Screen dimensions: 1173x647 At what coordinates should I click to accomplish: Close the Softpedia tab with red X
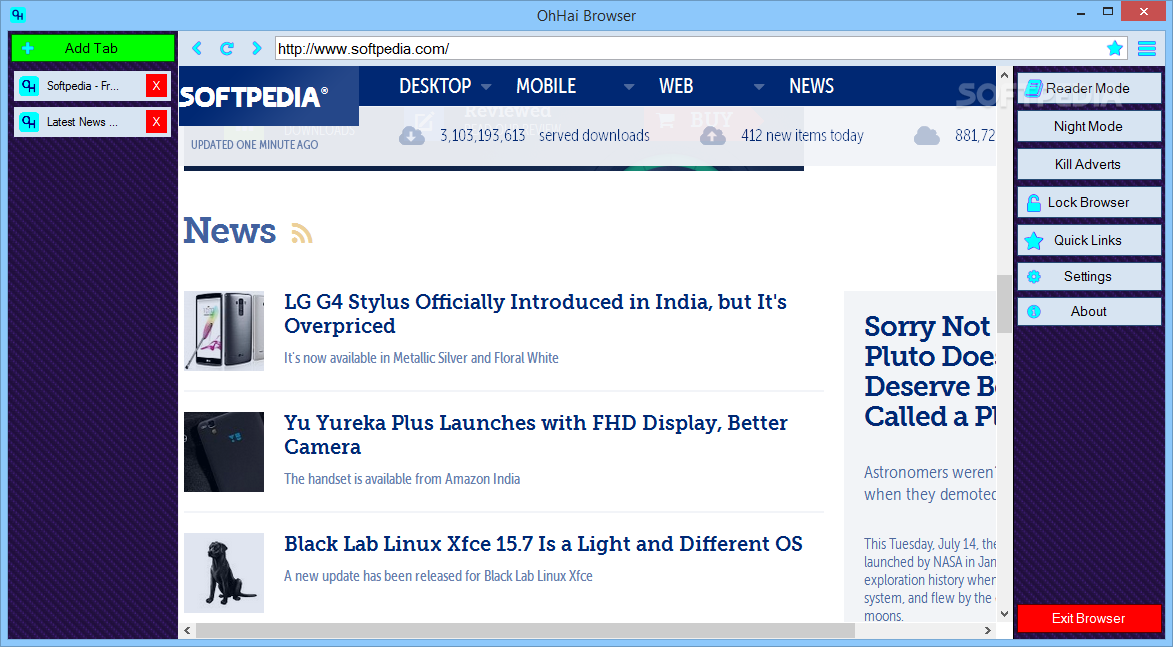coord(156,86)
